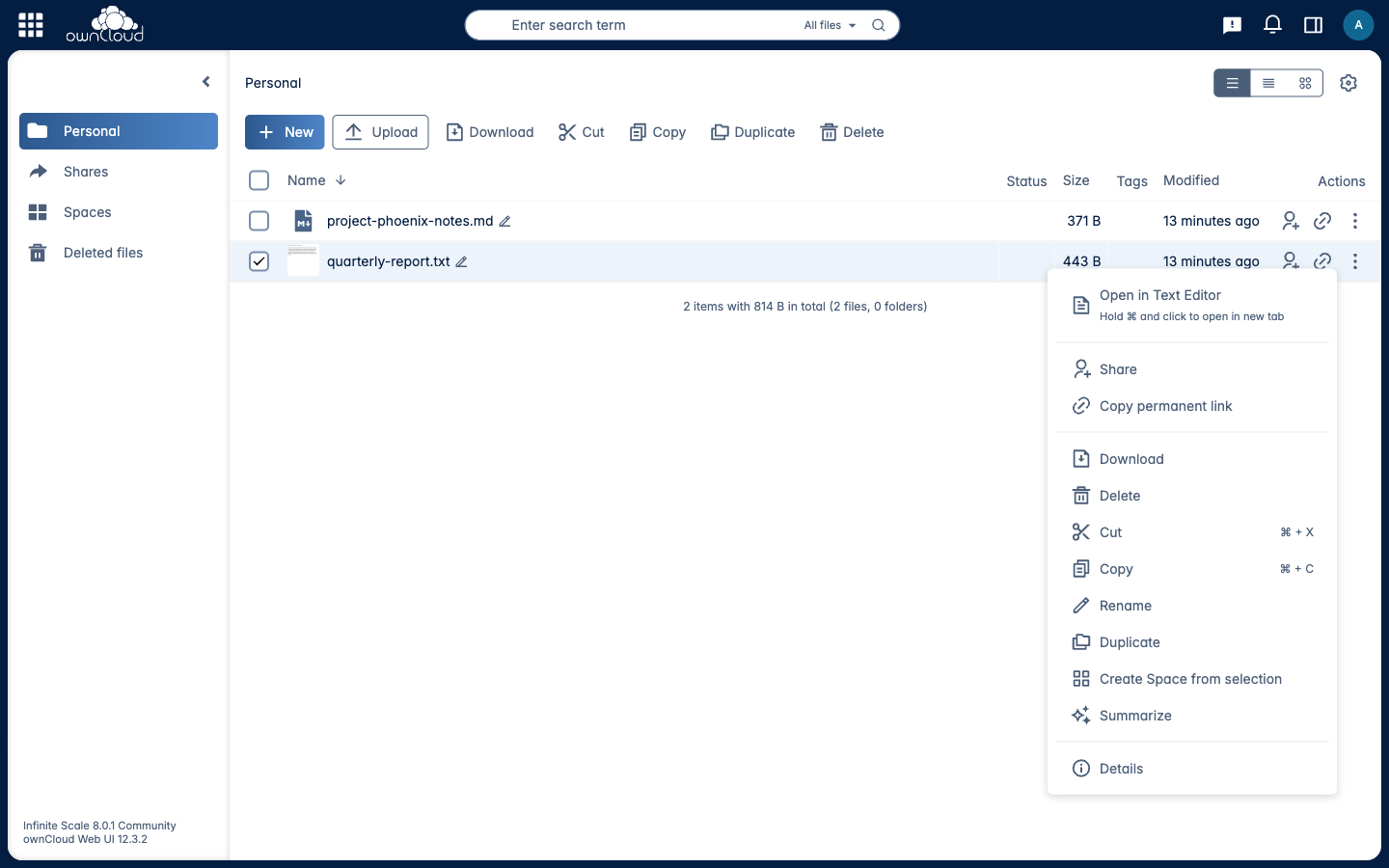
Task: Tick the select-all checkbox
Action: 259,180
